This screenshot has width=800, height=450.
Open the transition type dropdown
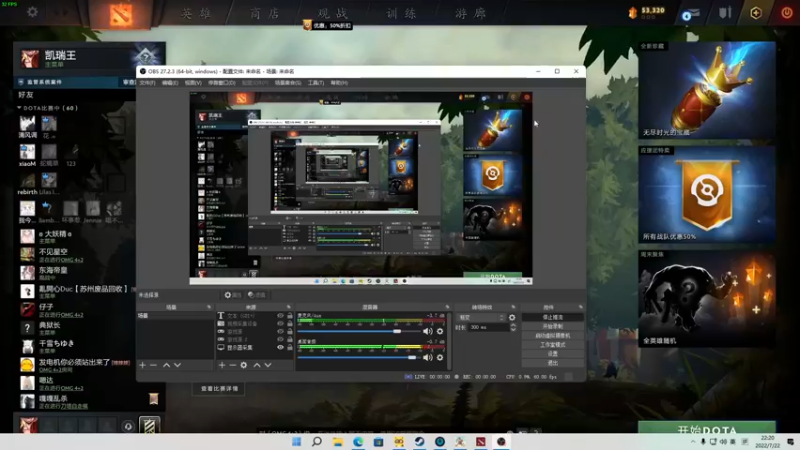point(481,317)
